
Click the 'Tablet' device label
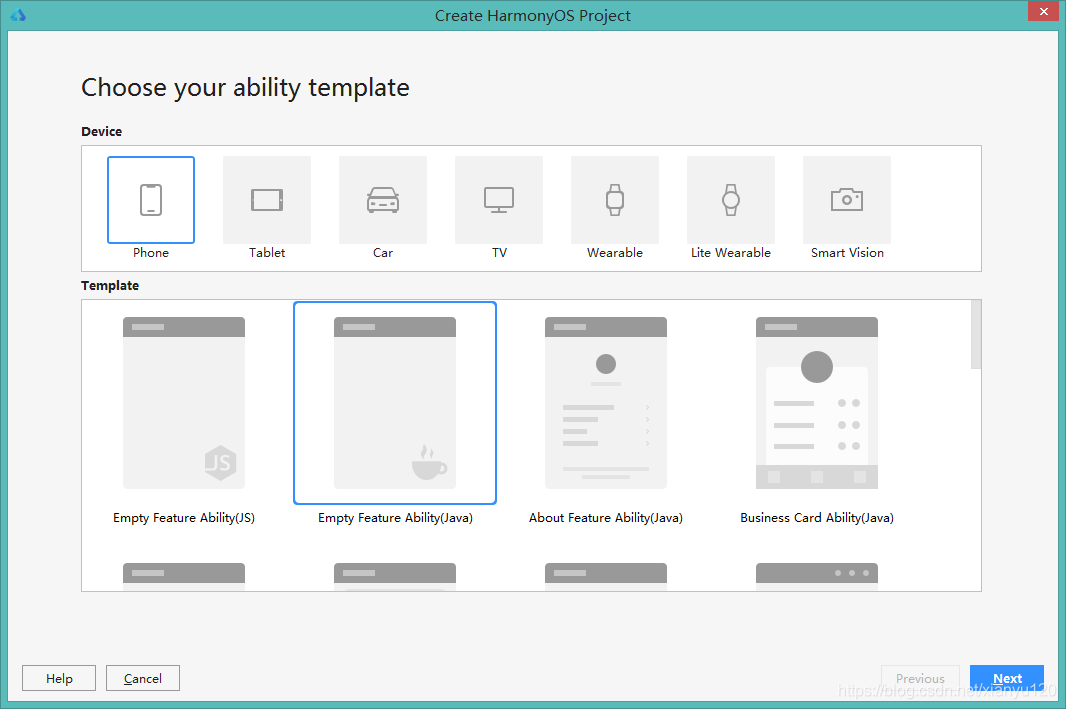coord(267,253)
